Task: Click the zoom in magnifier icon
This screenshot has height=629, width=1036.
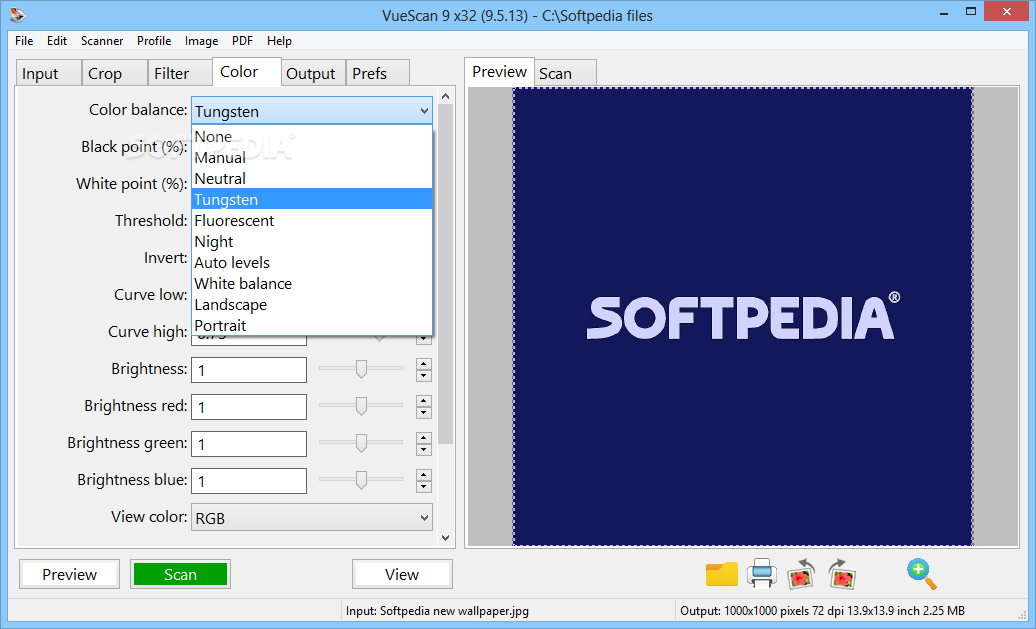Action: (x=922, y=574)
